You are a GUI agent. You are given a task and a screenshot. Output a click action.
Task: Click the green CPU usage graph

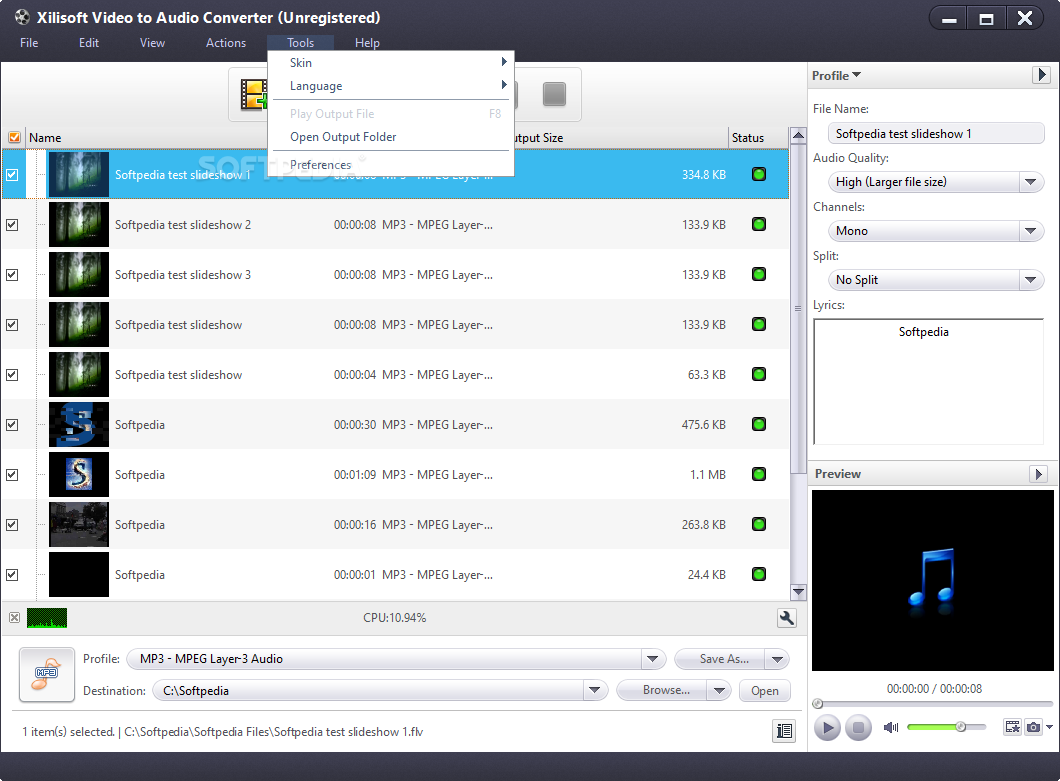point(47,618)
